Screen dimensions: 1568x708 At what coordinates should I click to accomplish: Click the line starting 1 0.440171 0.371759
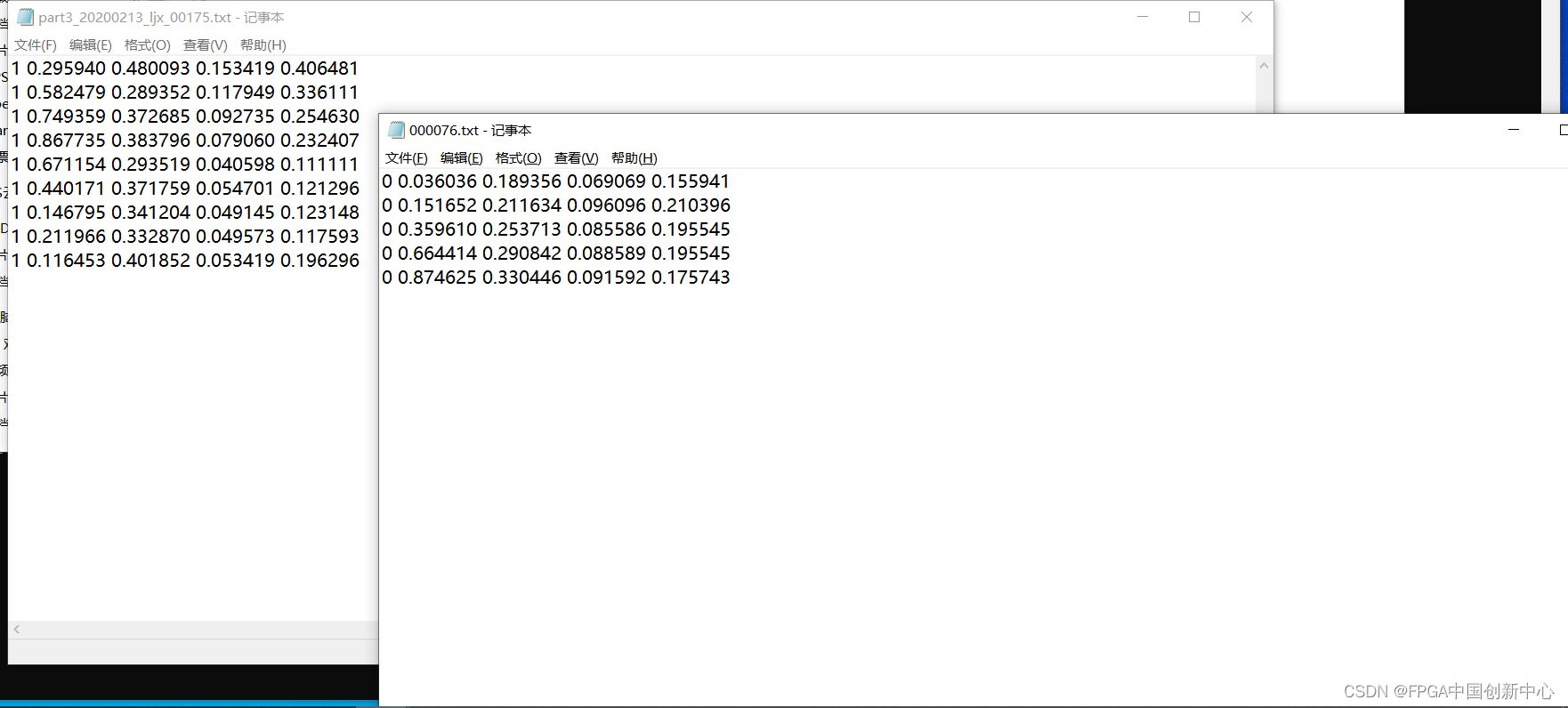click(x=185, y=189)
